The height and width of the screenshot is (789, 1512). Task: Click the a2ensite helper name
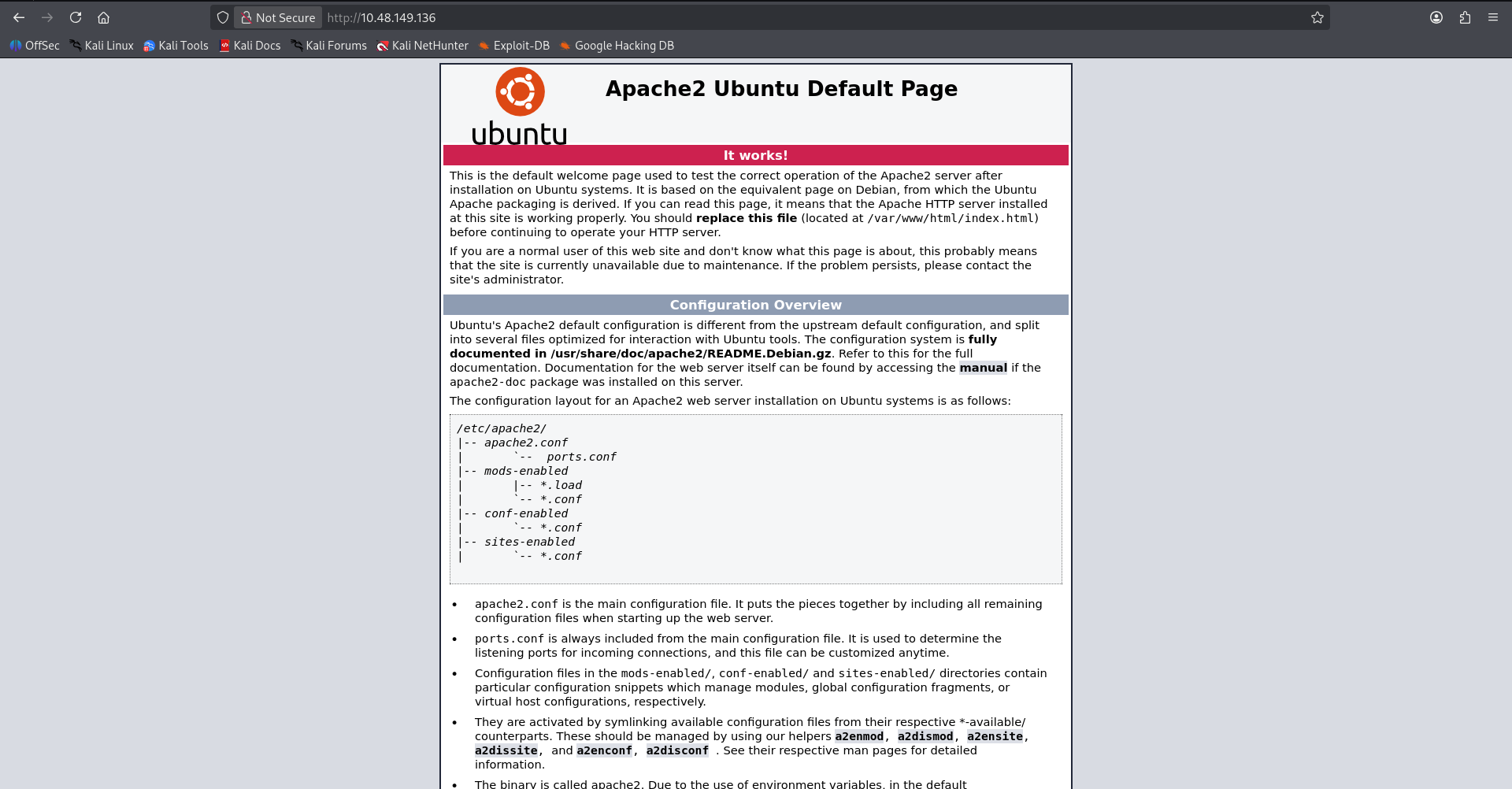point(995,736)
